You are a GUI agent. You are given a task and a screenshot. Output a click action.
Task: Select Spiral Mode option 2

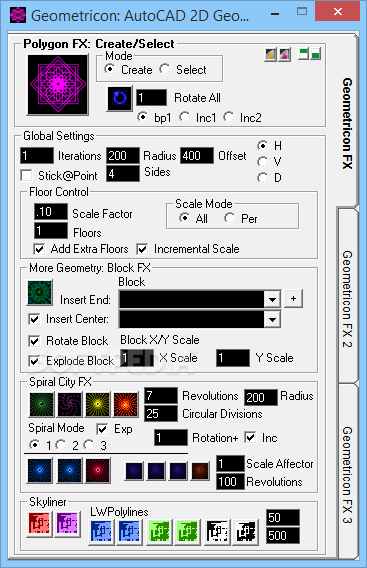[x=61, y=444]
